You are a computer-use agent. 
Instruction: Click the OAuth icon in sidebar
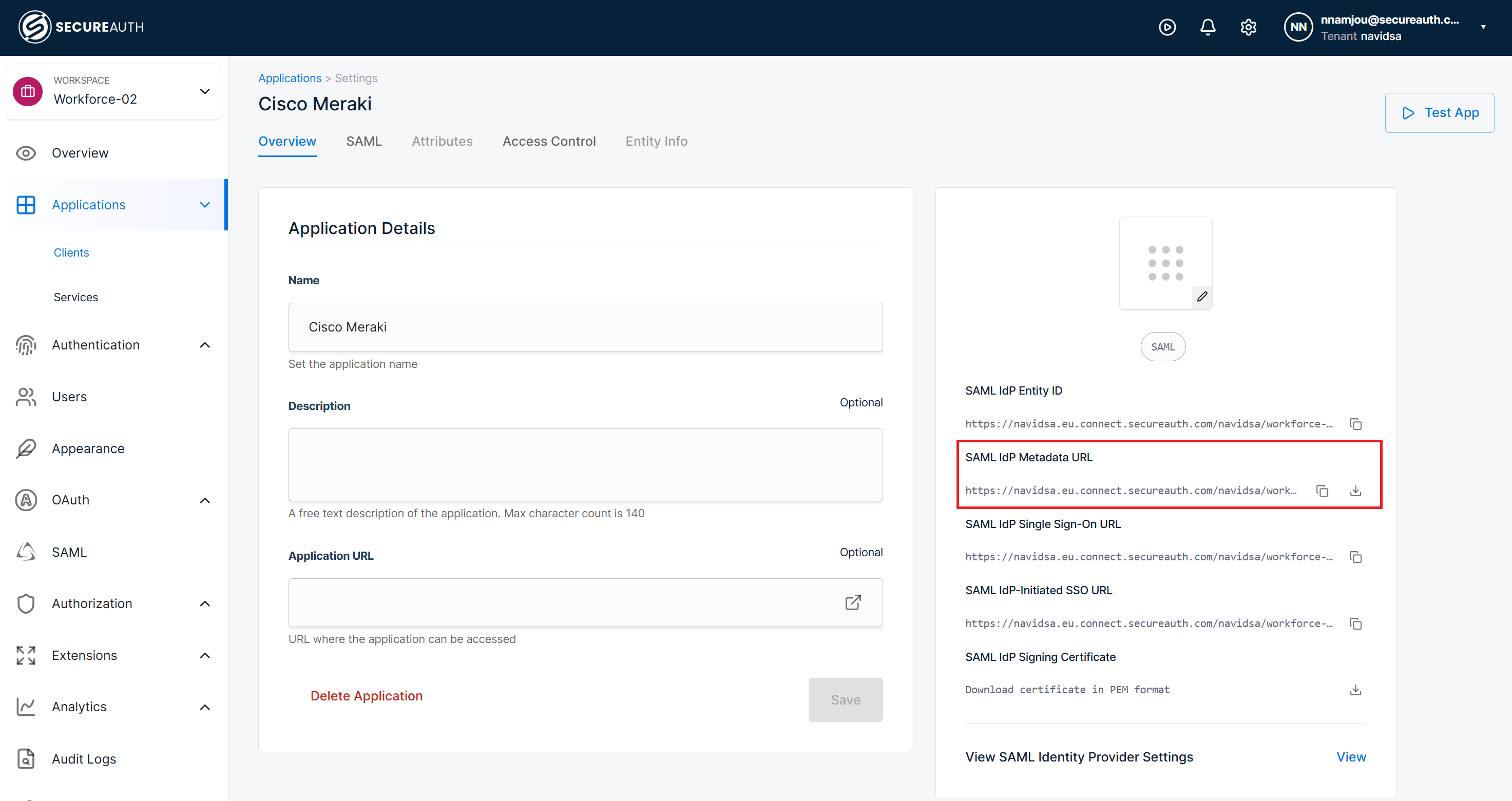coord(26,500)
